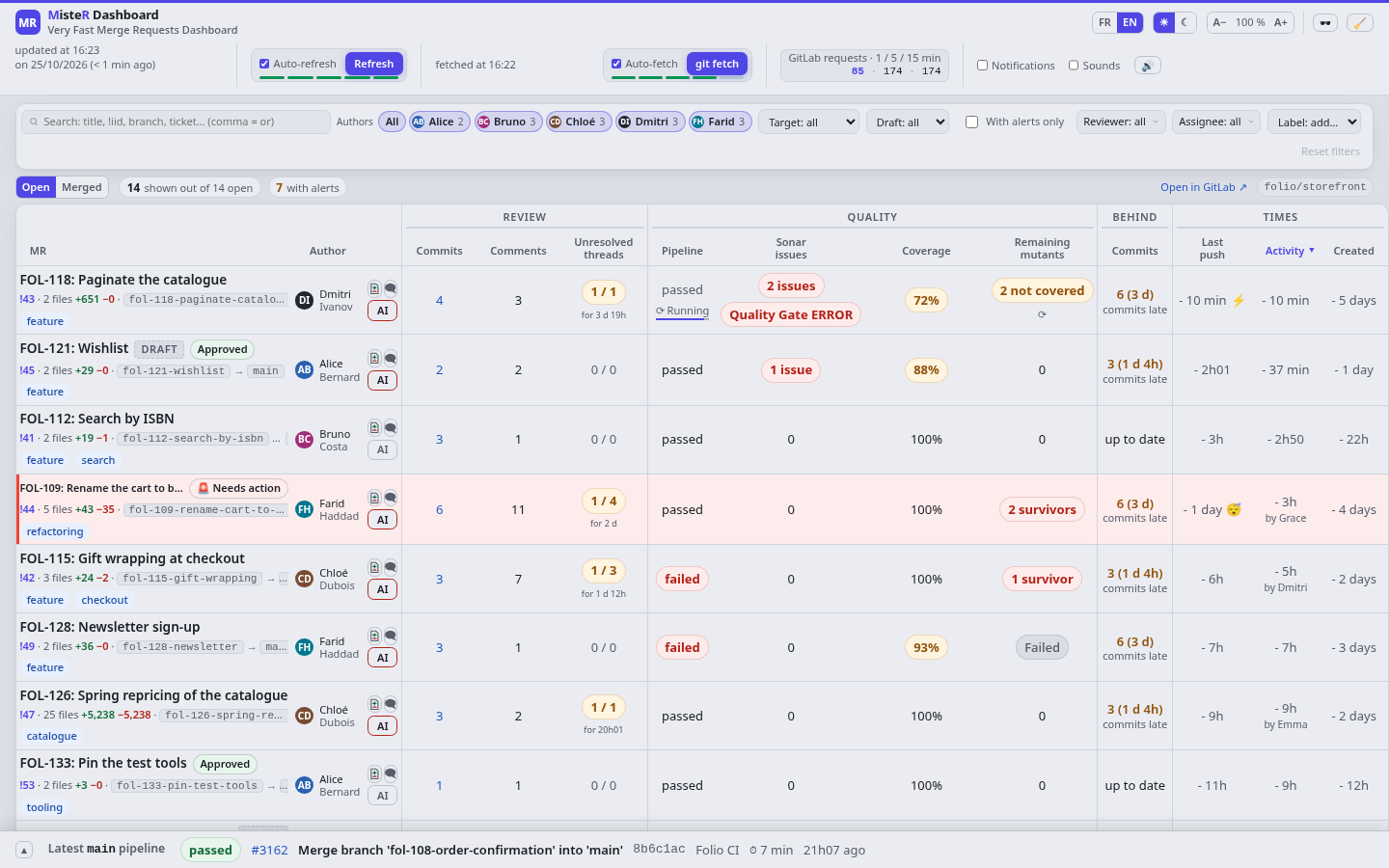Switch to dark theme moon icon
The width and height of the screenshot is (1389, 868).
[1185, 22]
